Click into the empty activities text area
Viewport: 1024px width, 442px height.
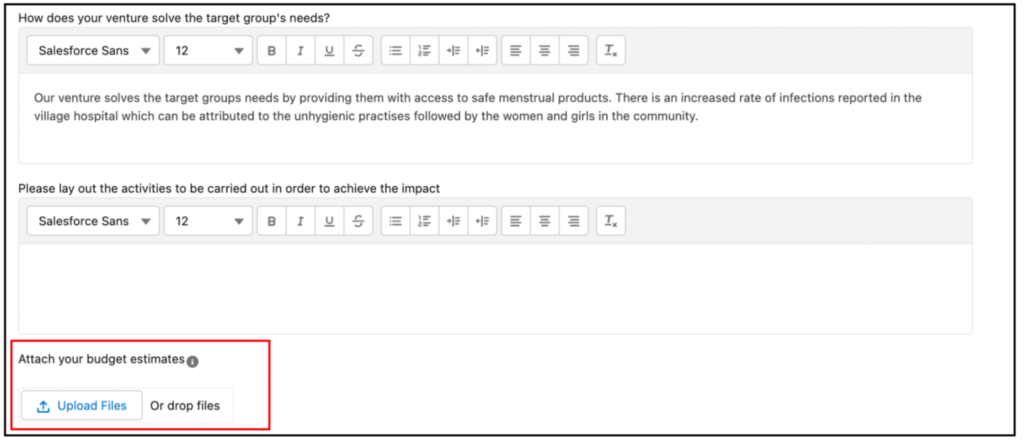pos(495,289)
